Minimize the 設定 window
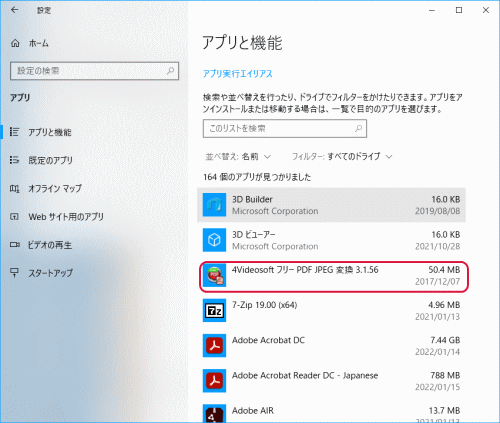The height and width of the screenshot is (423, 500). click(x=432, y=10)
